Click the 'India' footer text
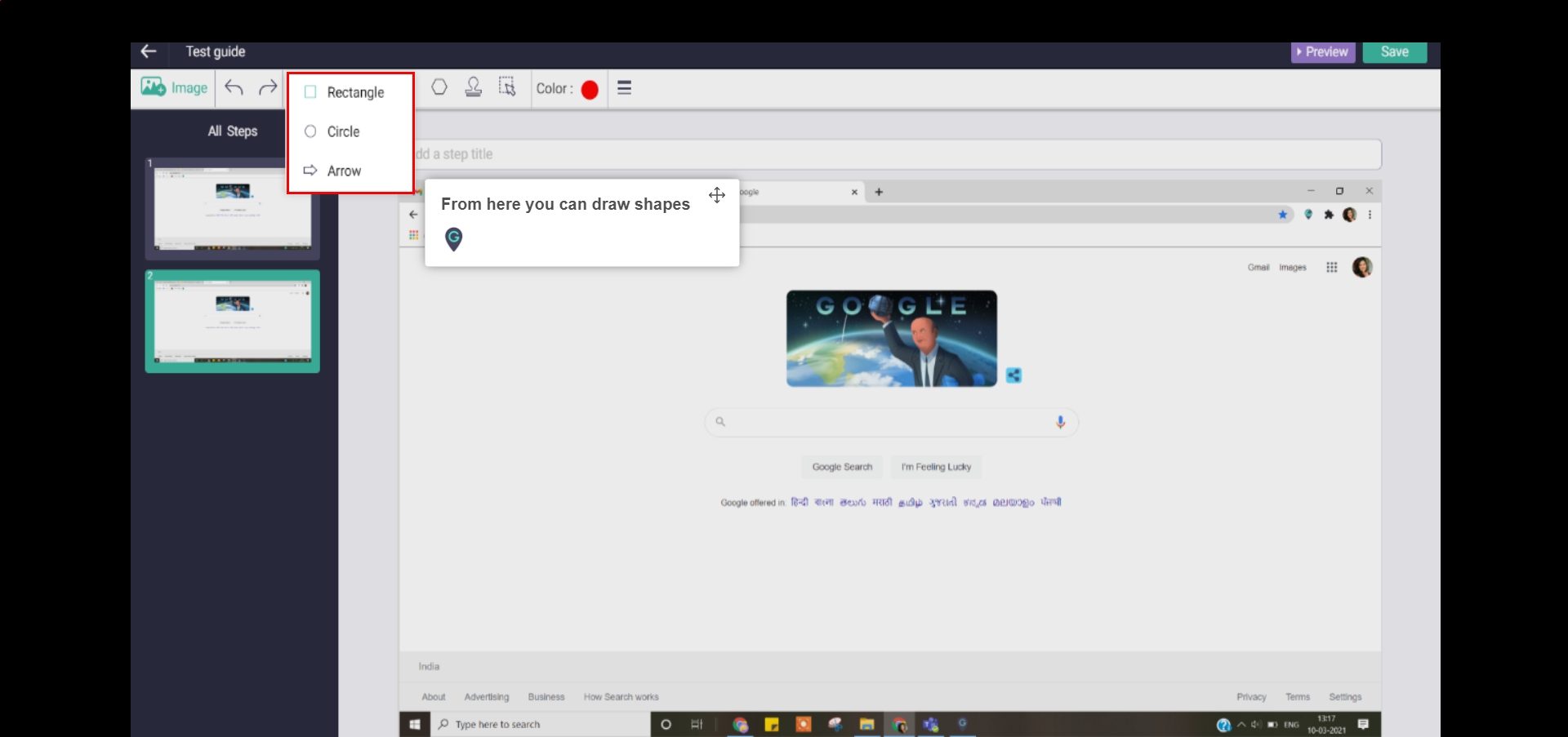This screenshot has height=737, width=1568. [x=429, y=667]
